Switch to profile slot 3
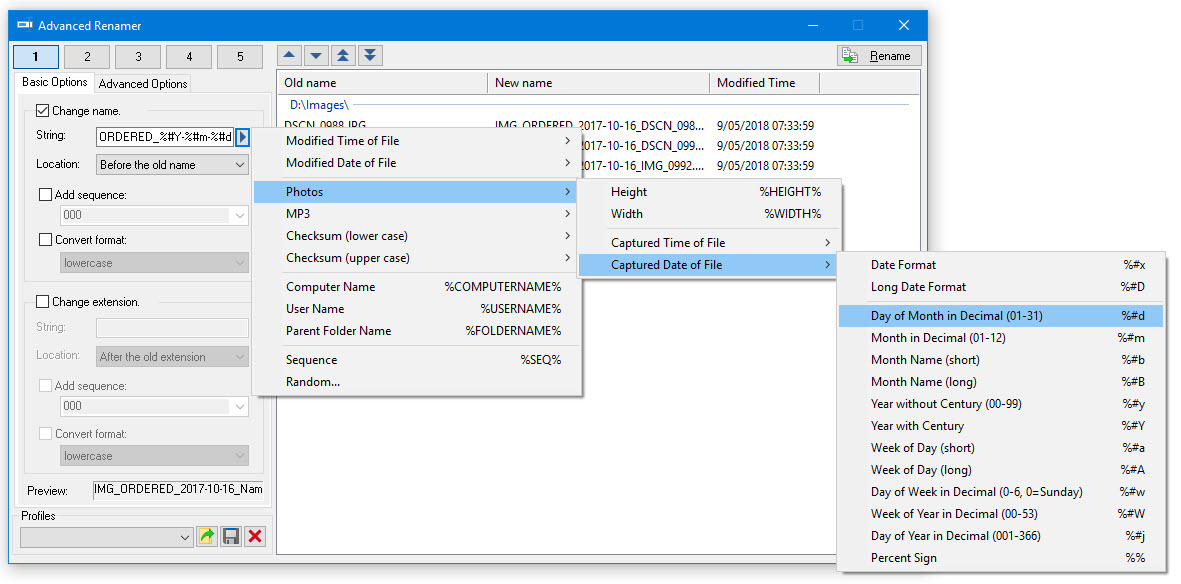The width and height of the screenshot is (1181, 584). 138,57
